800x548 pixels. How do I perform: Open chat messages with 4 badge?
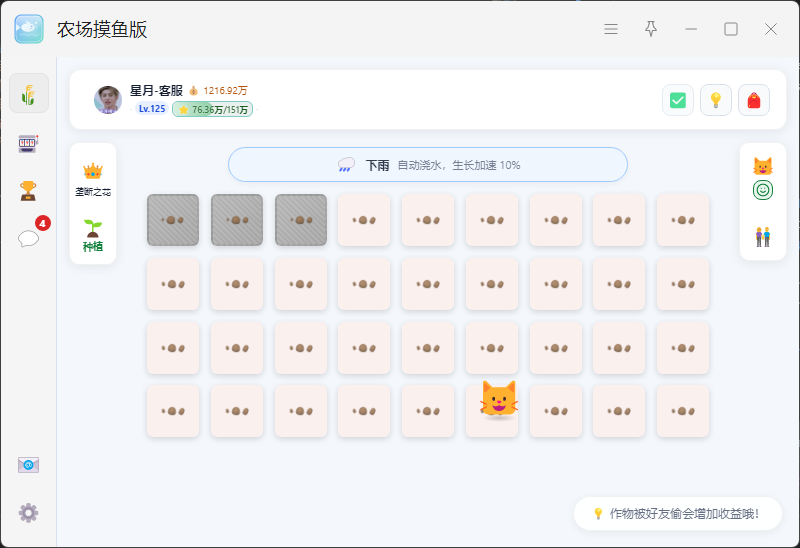coord(29,238)
